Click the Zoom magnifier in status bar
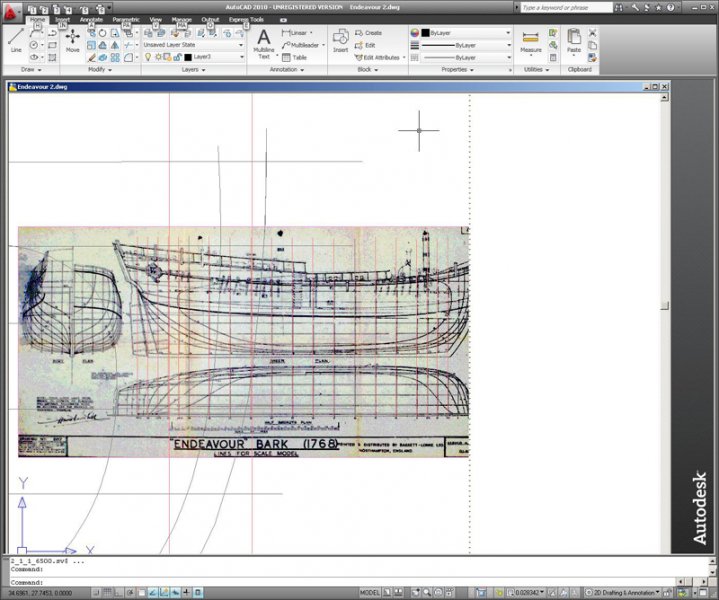Image resolution: width=719 pixels, height=600 pixels. (x=427, y=593)
